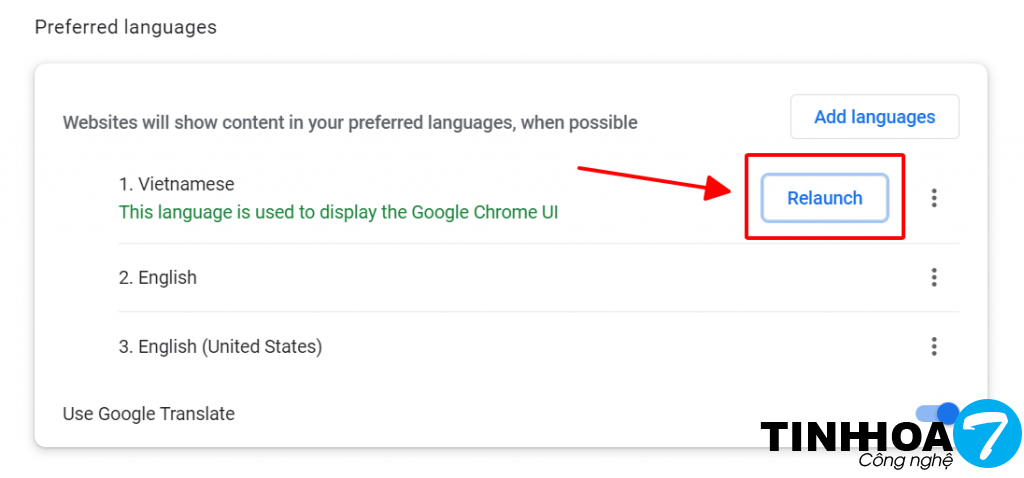Screen dimensions: 1024x478
Task: Select the English (United States) entry
Action: [x=220, y=347]
